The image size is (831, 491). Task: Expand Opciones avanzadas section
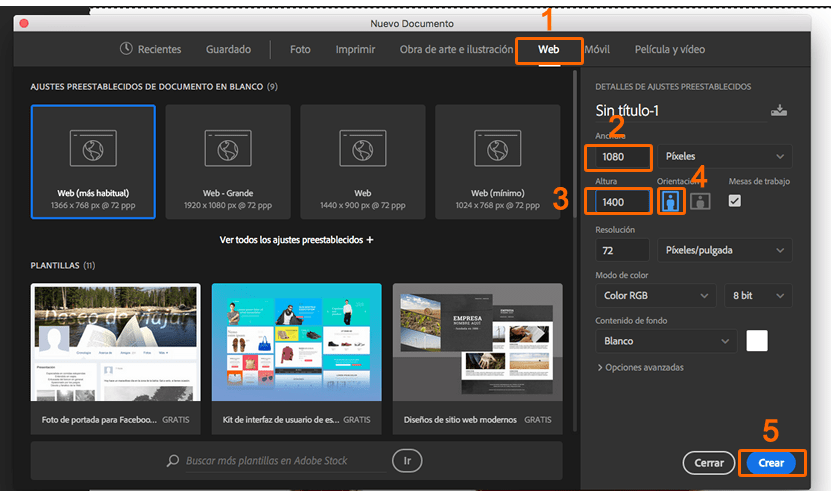(x=640, y=367)
